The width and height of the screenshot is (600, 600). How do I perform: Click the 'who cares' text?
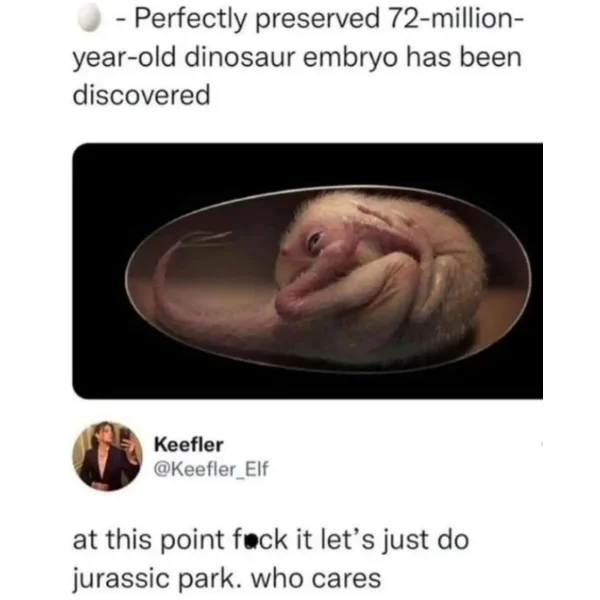point(316,579)
